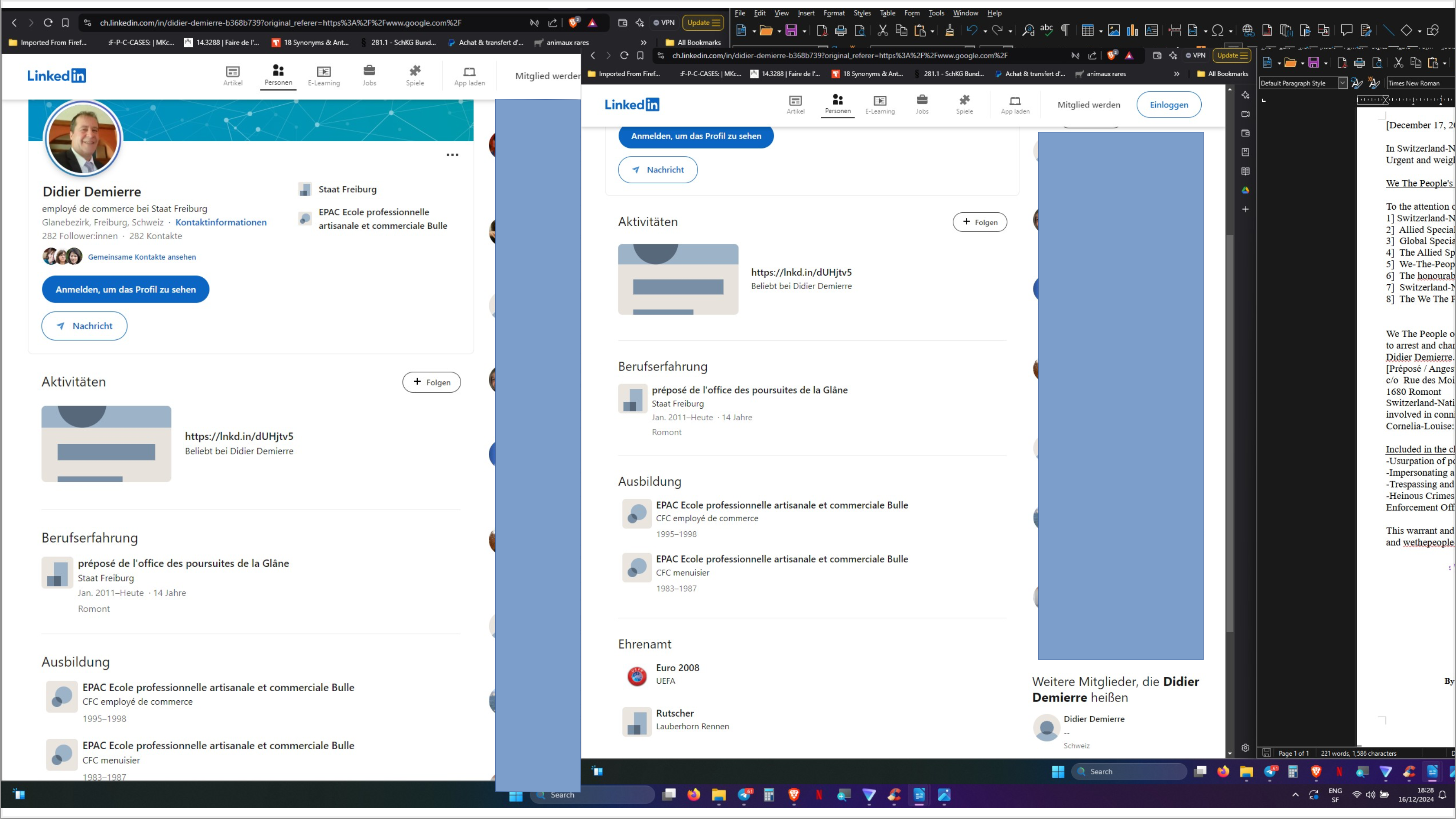Toggle track changes recording icon

[1366, 30]
